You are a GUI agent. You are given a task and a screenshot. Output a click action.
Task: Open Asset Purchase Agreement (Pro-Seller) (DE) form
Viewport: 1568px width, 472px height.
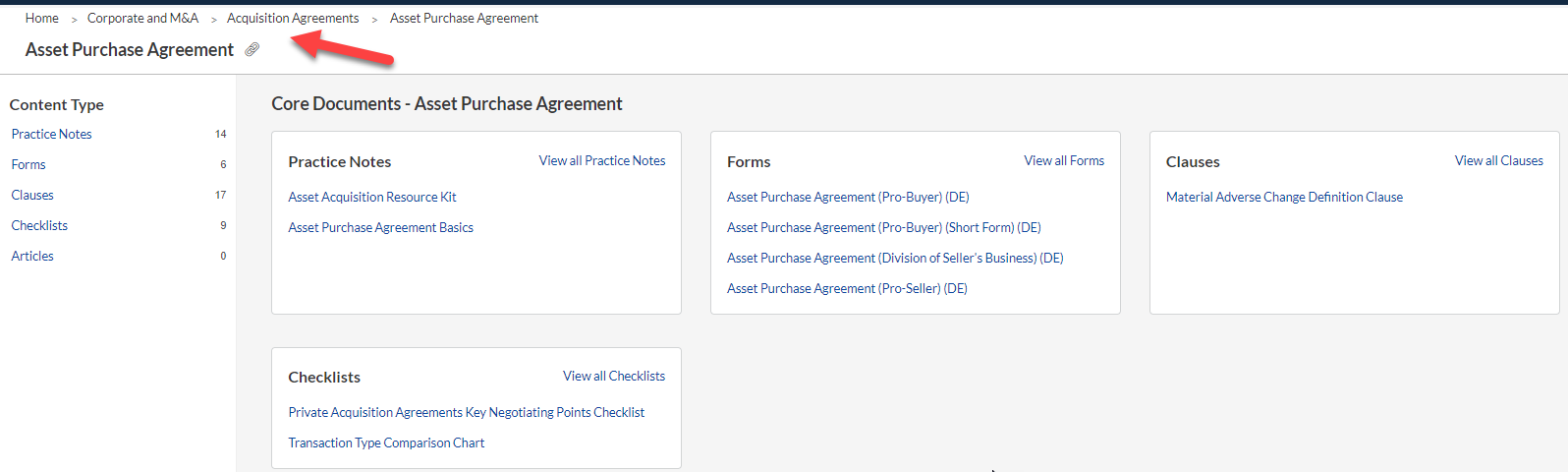pyautogui.click(x=847, y=288)
